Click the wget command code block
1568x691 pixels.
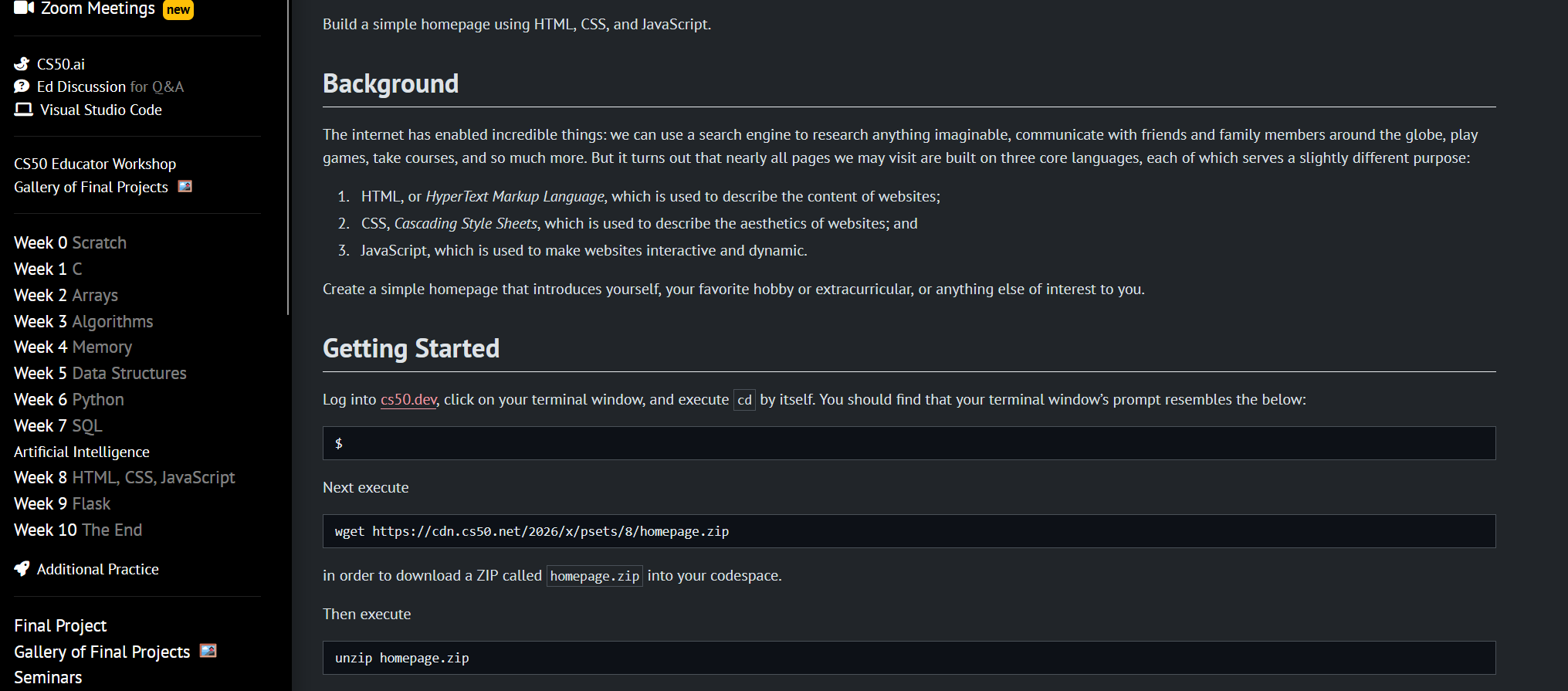pyautogui.click(x=909, y=531)
